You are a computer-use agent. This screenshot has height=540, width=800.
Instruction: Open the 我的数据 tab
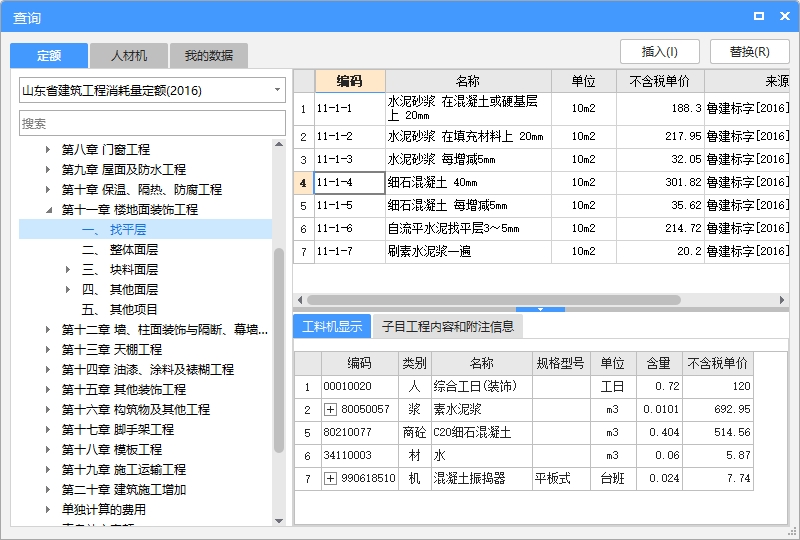[x=209, y=55]
